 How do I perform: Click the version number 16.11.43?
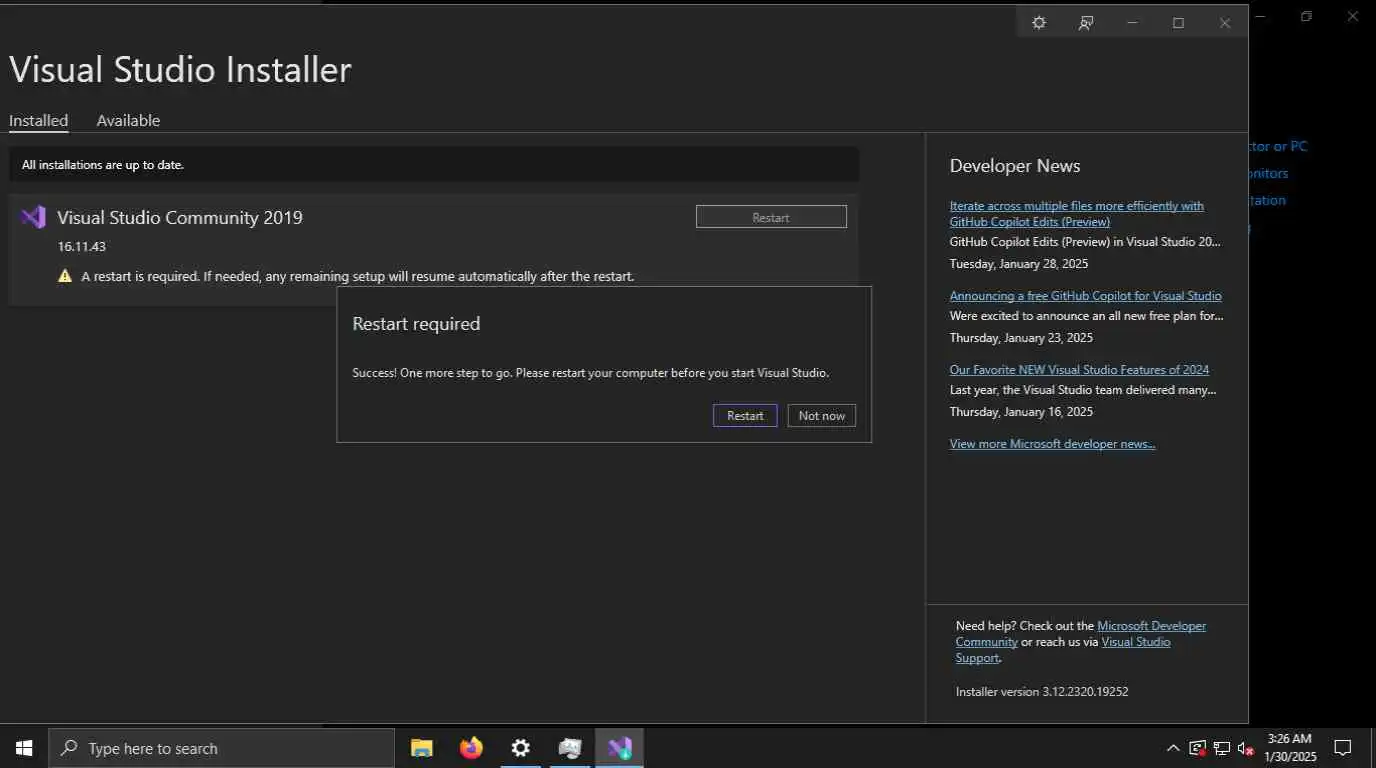tap(82, 246)
